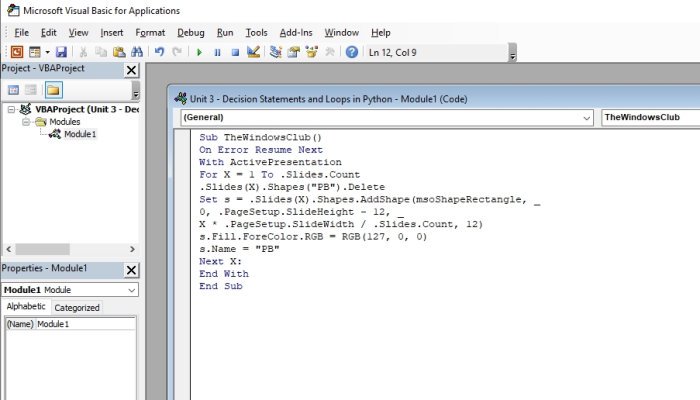Open the View menu
The height and width of the screenshot is (400, 700).
(x=79, y=33)
